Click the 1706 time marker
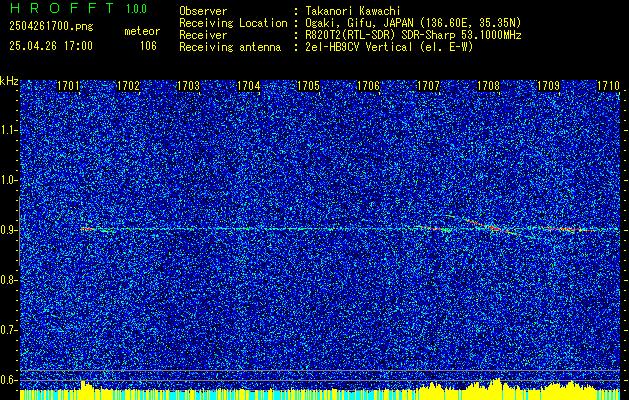This screenshot has width=629, height=400. pos(369,86)
